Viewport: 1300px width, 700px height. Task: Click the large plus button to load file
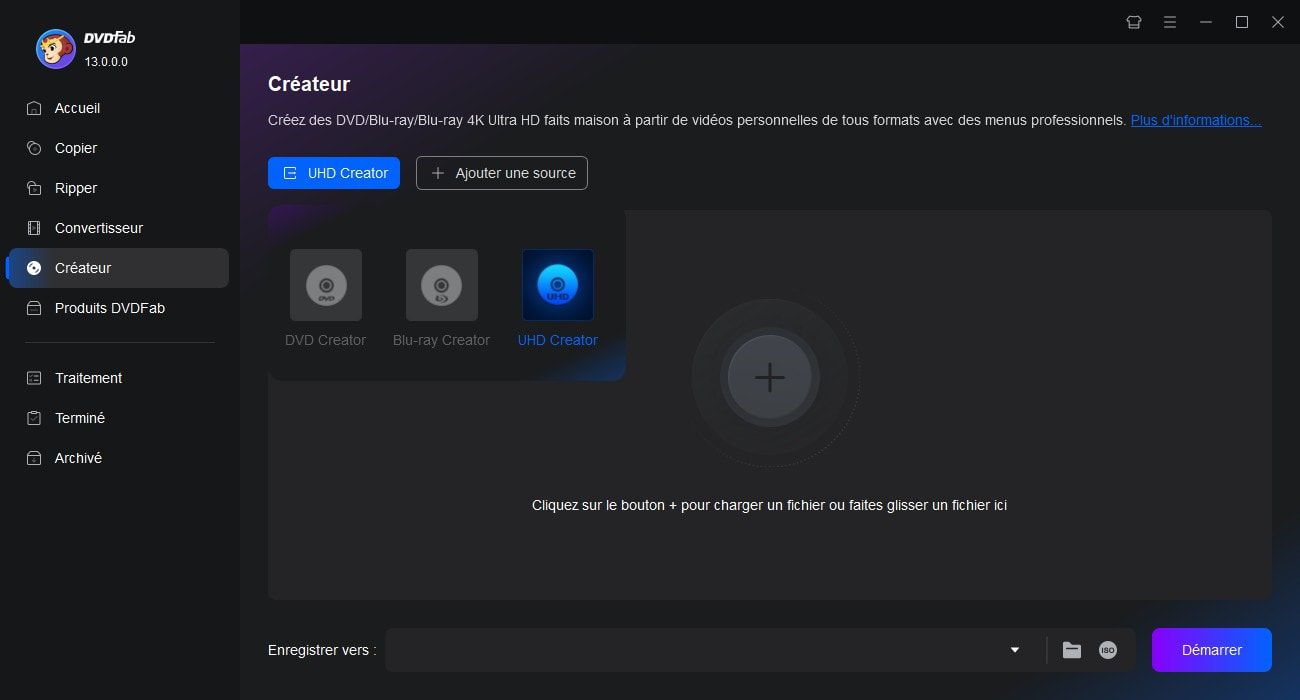coord(769,377)
